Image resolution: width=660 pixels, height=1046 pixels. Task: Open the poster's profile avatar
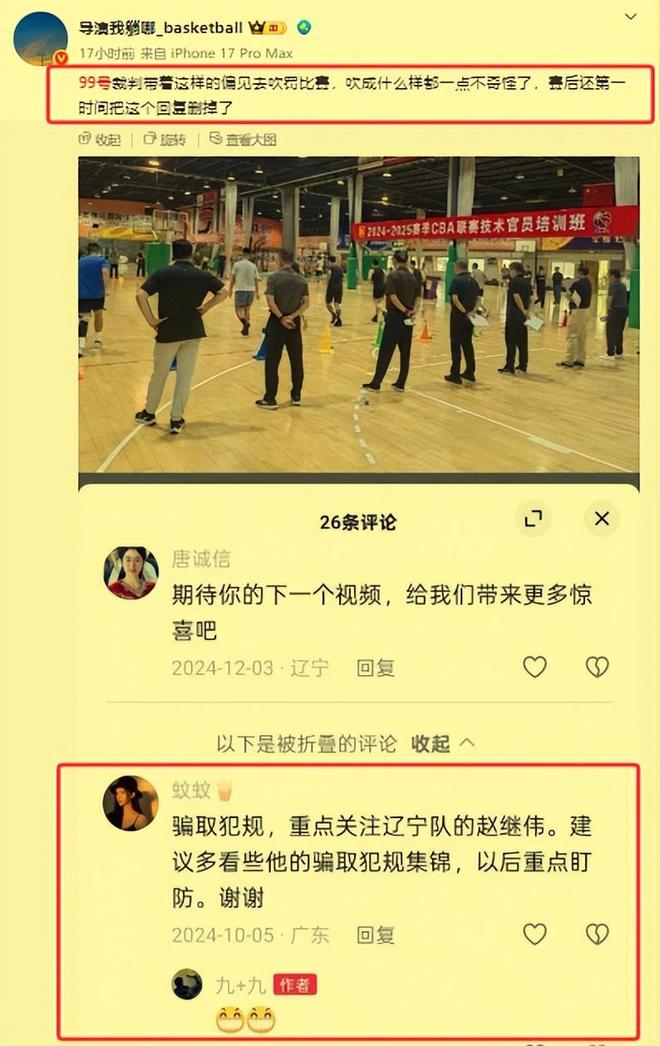[41, 39]
